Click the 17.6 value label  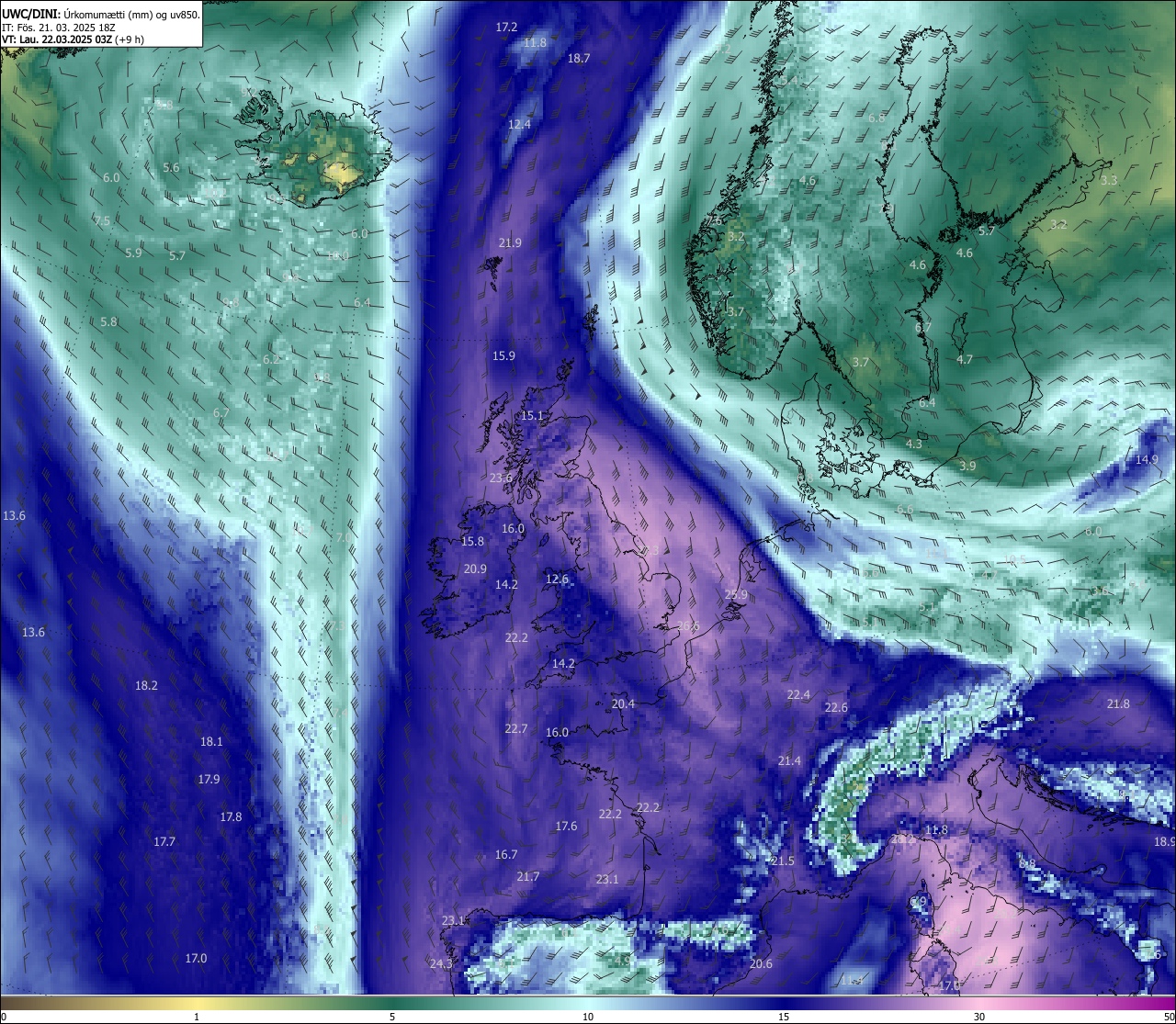click(566, 827)
